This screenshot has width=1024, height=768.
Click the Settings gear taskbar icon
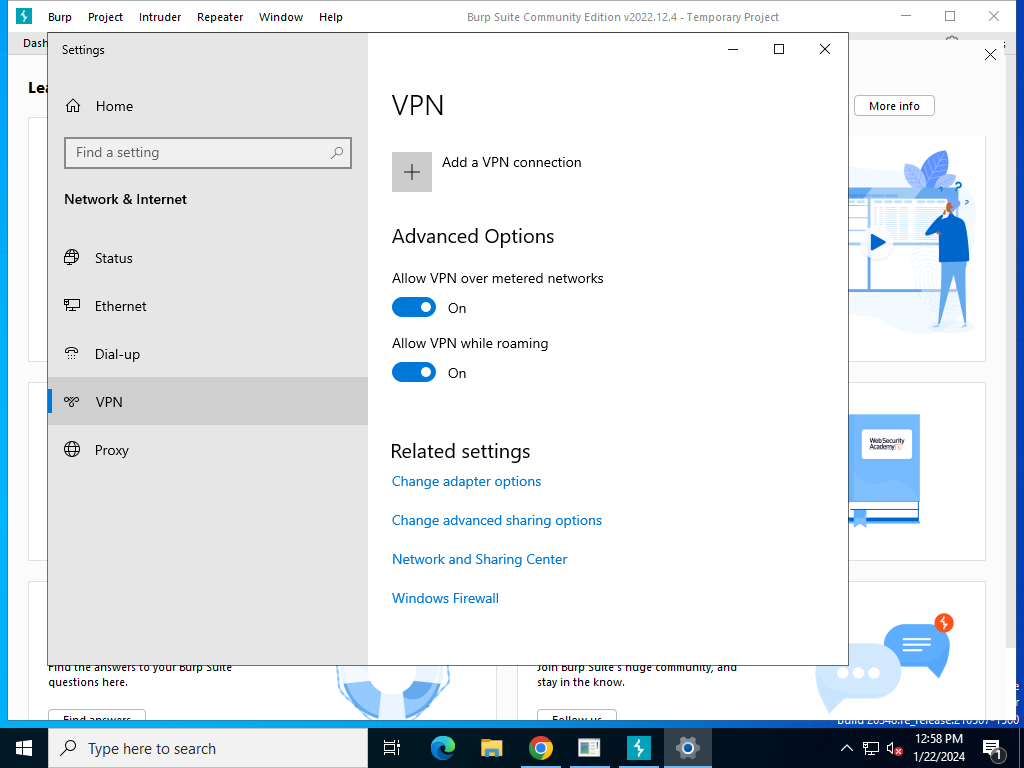pos(688,748)
